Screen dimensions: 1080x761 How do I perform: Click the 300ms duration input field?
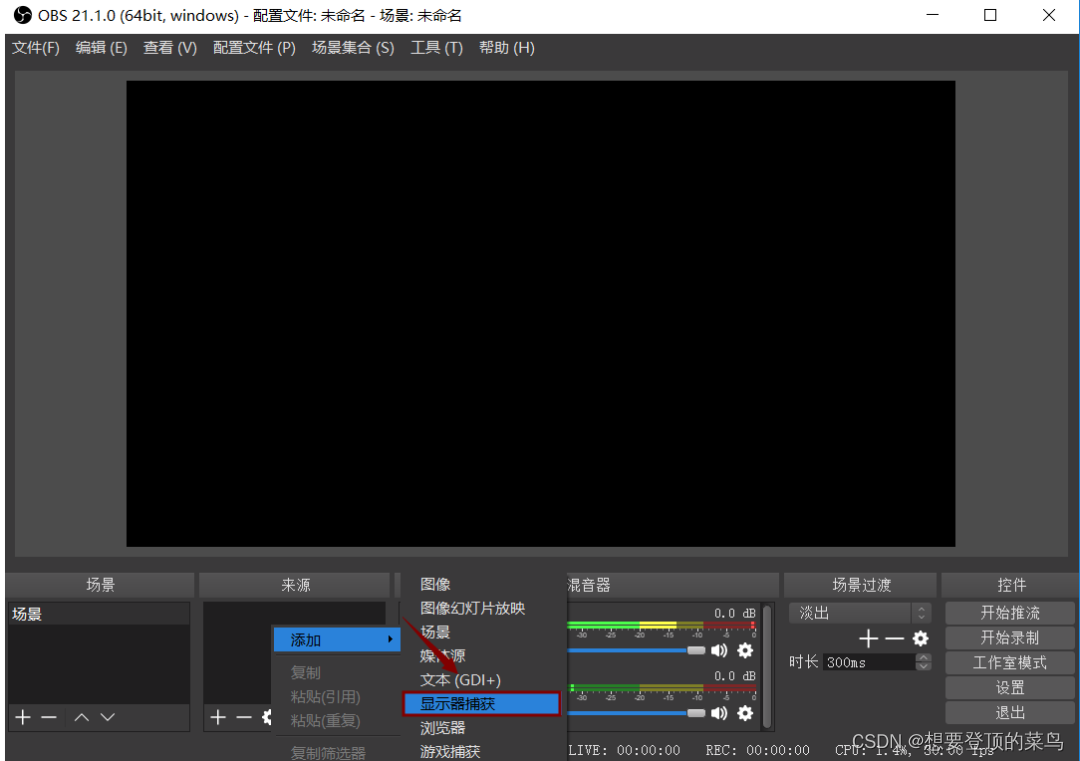coord(869,662)
